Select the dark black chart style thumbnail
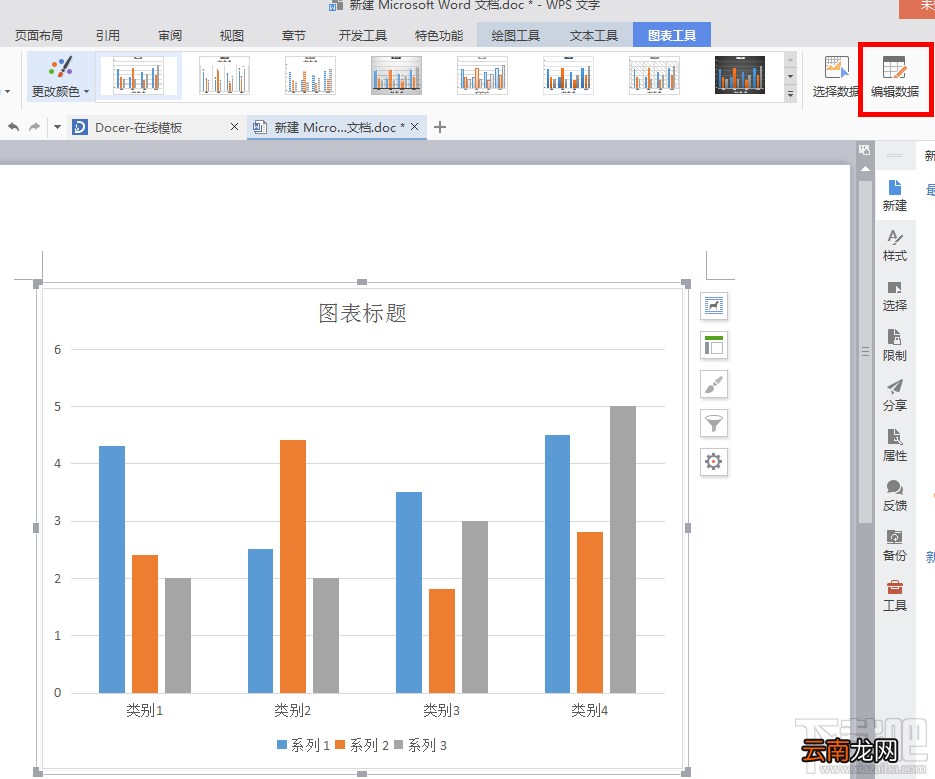This screenshot has height=779, width=935. pos(740,75)
